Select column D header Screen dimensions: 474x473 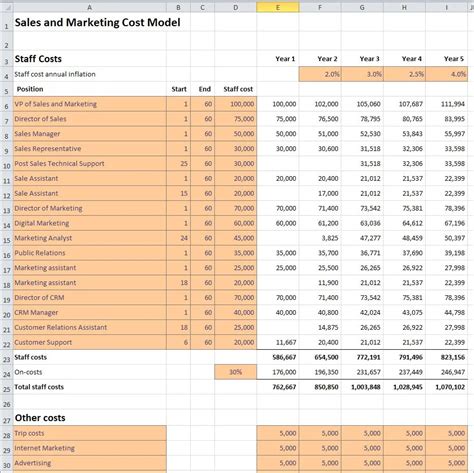point(236,7)
